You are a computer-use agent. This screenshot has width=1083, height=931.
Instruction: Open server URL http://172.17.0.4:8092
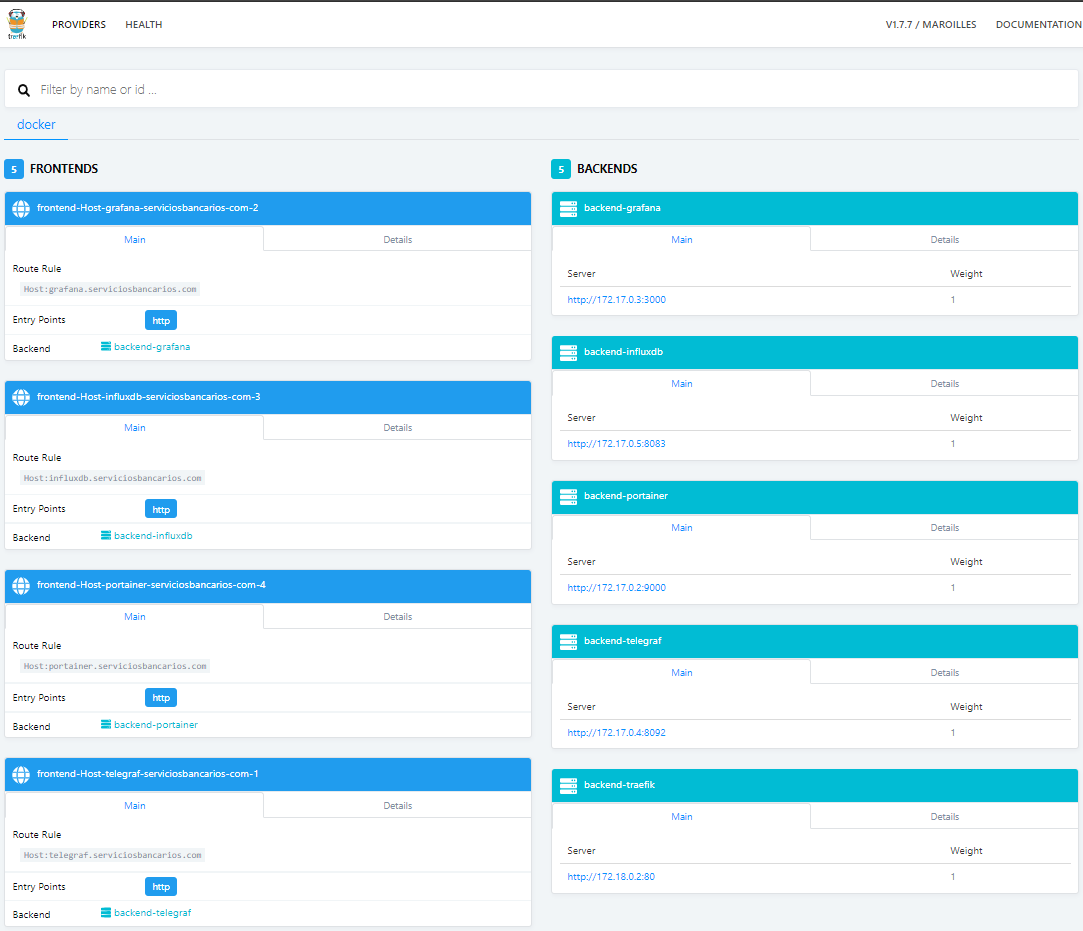click(616, 733)
